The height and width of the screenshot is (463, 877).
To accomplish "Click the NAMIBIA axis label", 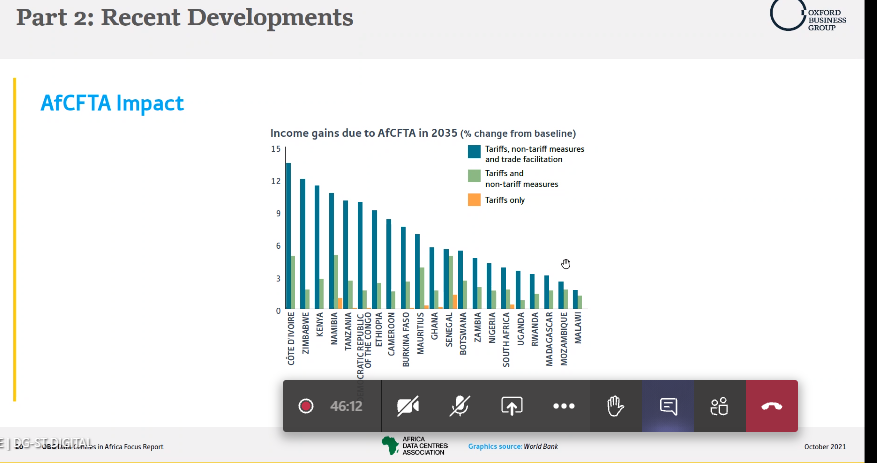I will (x=334, y=328).
